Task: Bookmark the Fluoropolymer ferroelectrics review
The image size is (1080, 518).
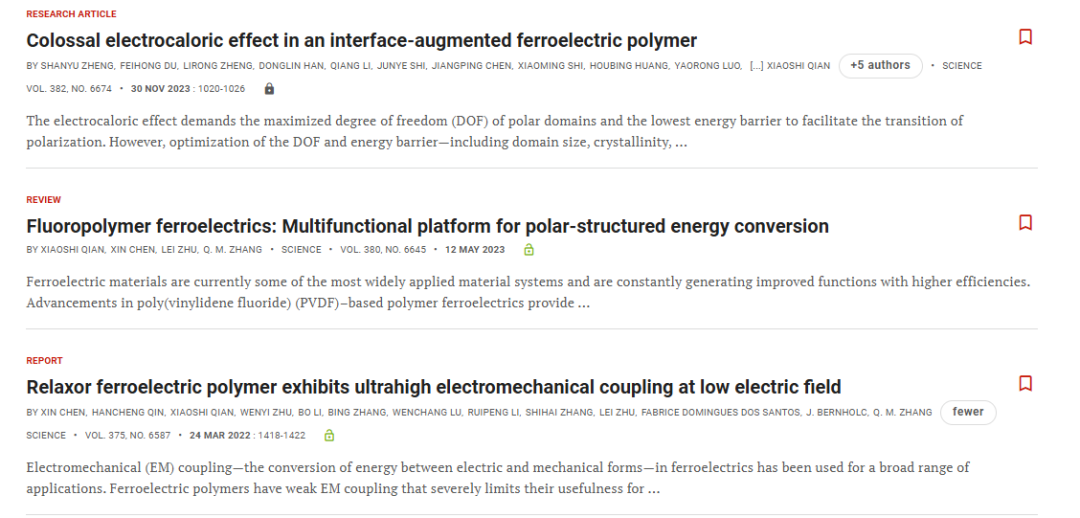Action: tap(1025, 222)
